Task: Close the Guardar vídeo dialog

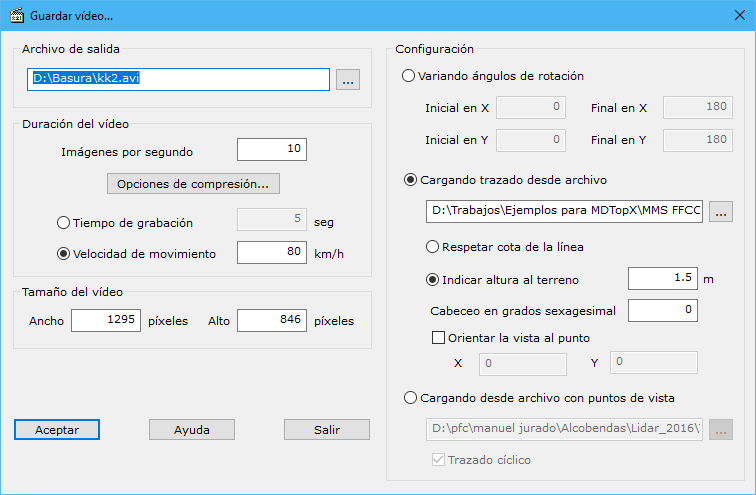Action: point(740,15)
